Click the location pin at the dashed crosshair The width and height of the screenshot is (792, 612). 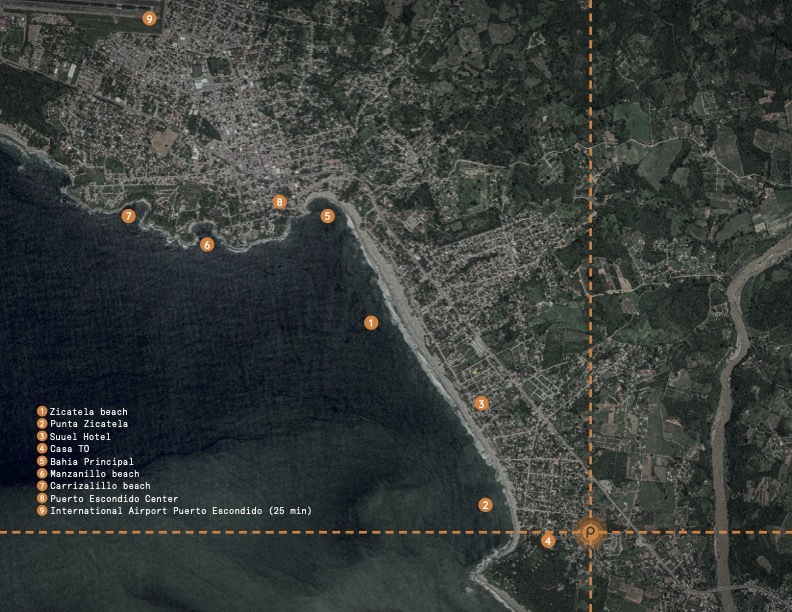click(x=591, y=531)
